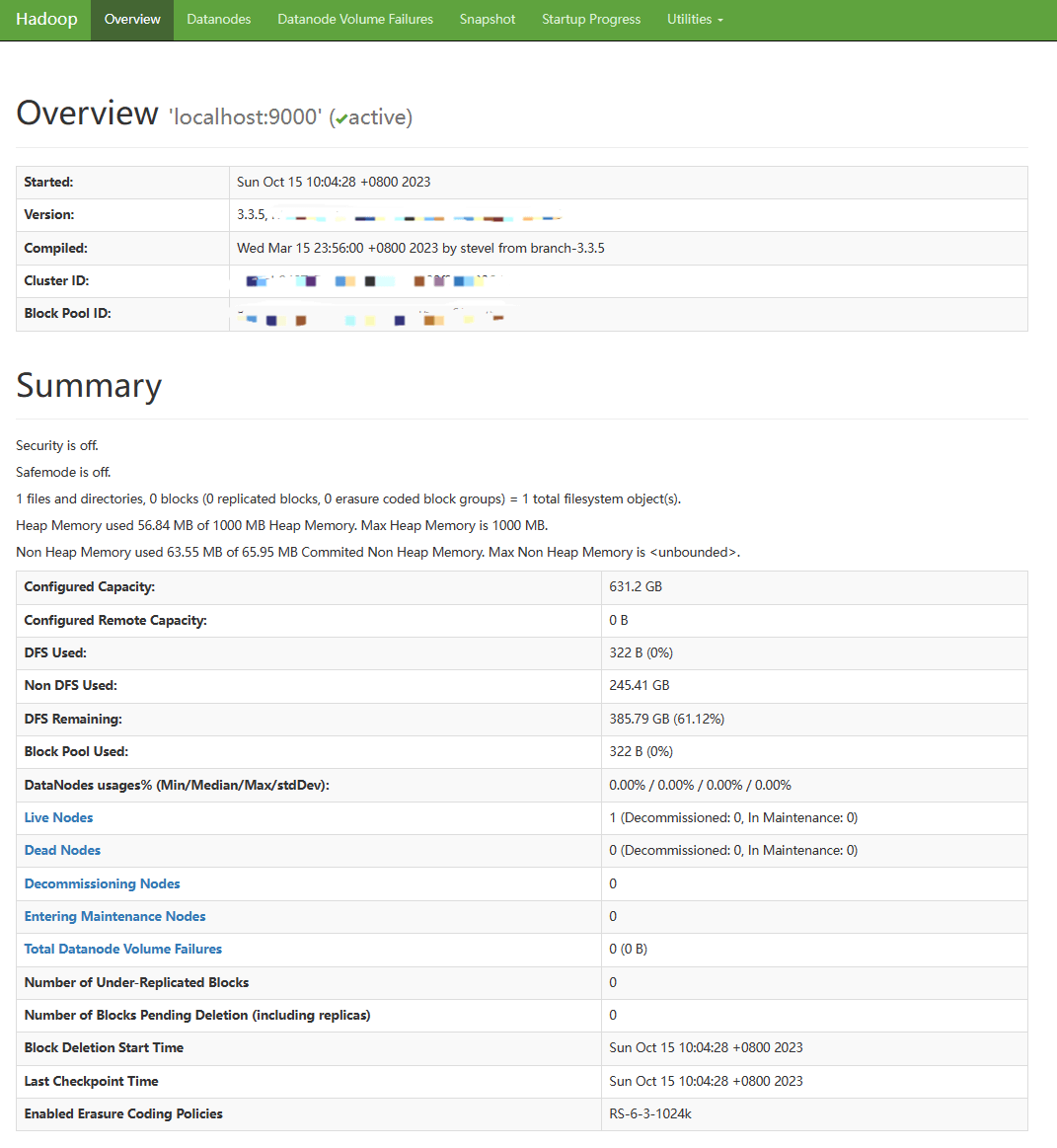The height and width of the screenshot is (1148, 1057).
Task: Open Datanode Volume Failures in navbar
Action: click(x=355, y=20)
